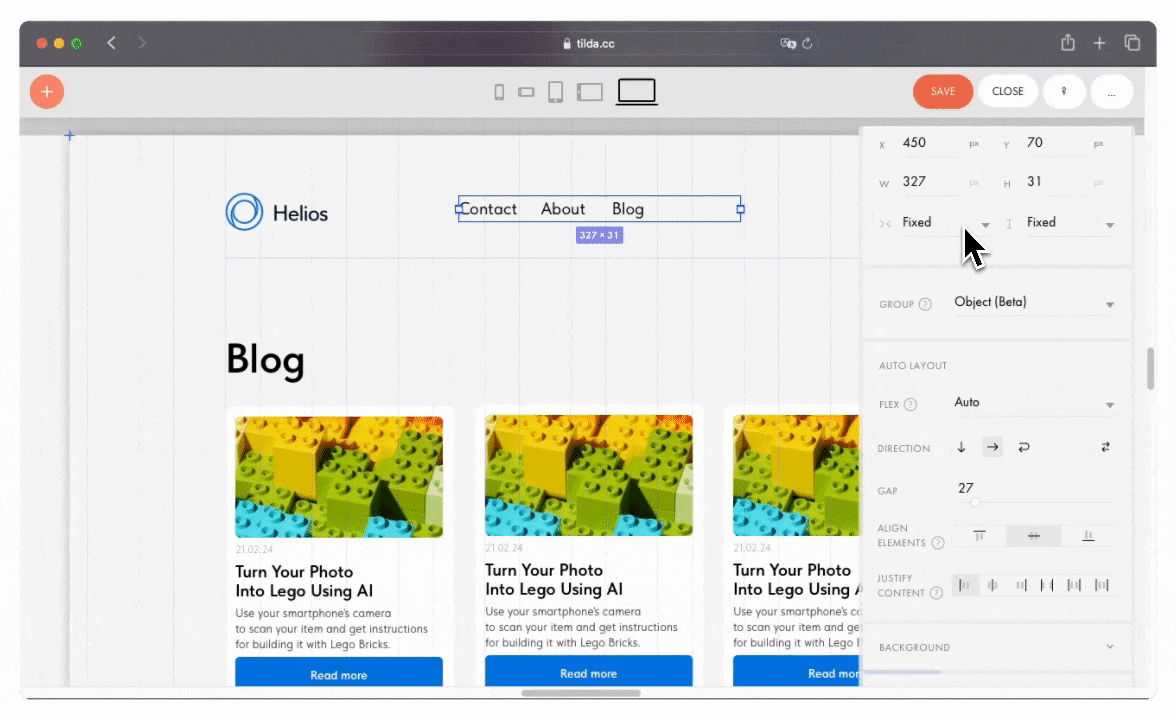1176x720 pixels.
Task: Open the height sizing Fixed dropdown
Action: coord(1070,223)
